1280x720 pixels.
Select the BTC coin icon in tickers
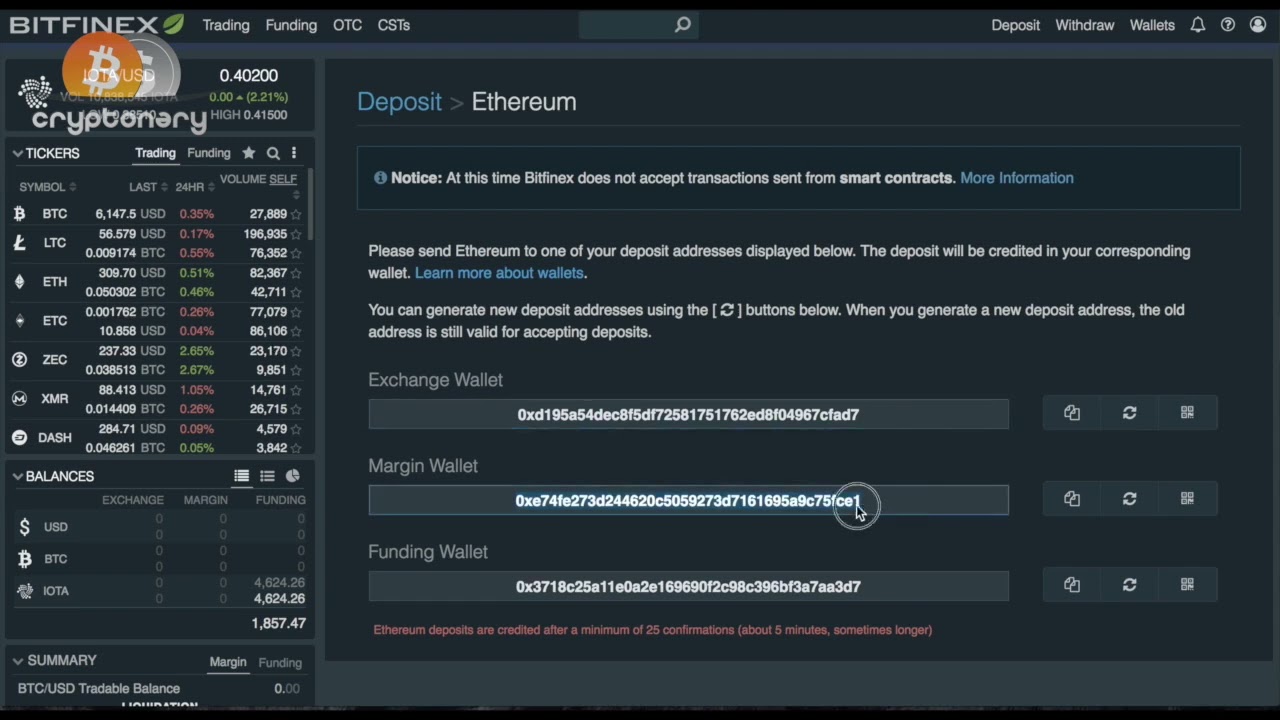pyautogui.click(x=19, y=214)
